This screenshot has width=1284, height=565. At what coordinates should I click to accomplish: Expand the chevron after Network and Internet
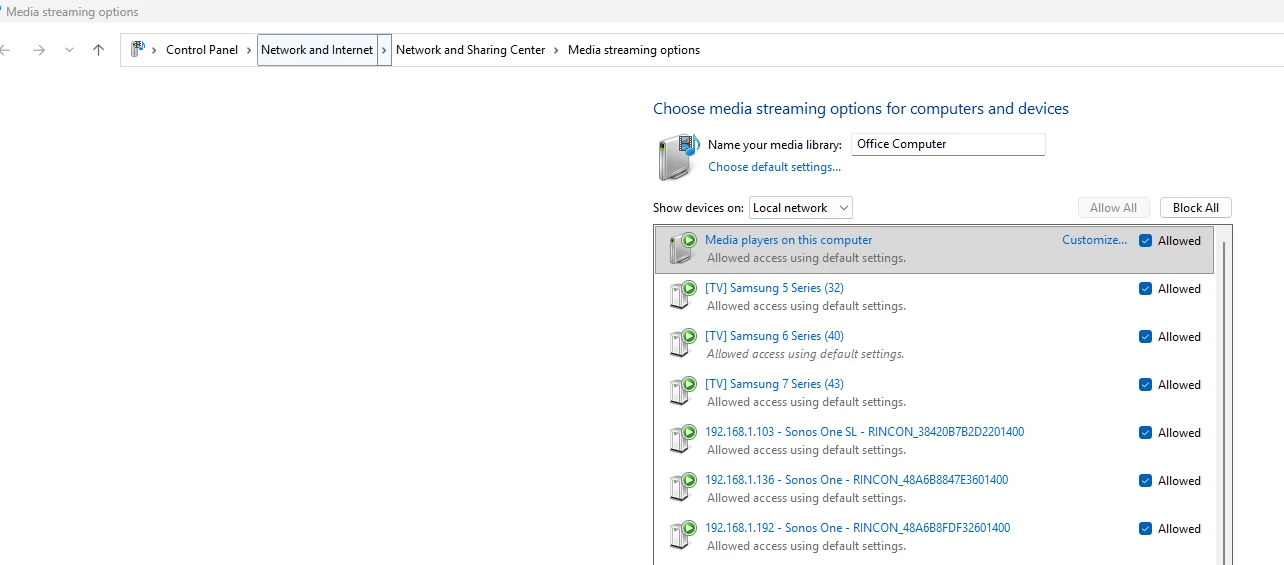(384, 50)
